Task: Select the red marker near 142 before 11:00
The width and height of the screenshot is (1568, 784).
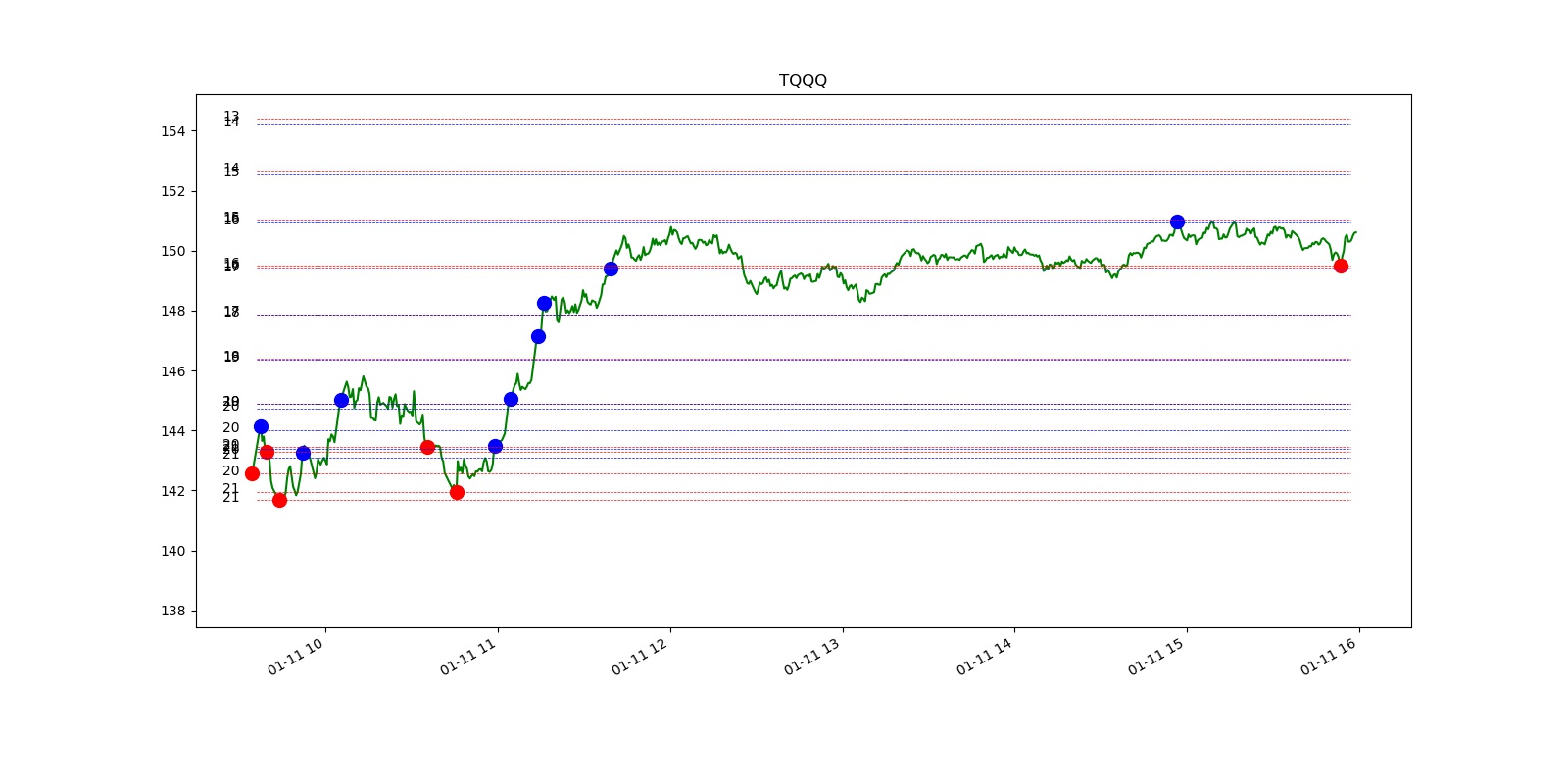Action: click(x=457, y=492)
